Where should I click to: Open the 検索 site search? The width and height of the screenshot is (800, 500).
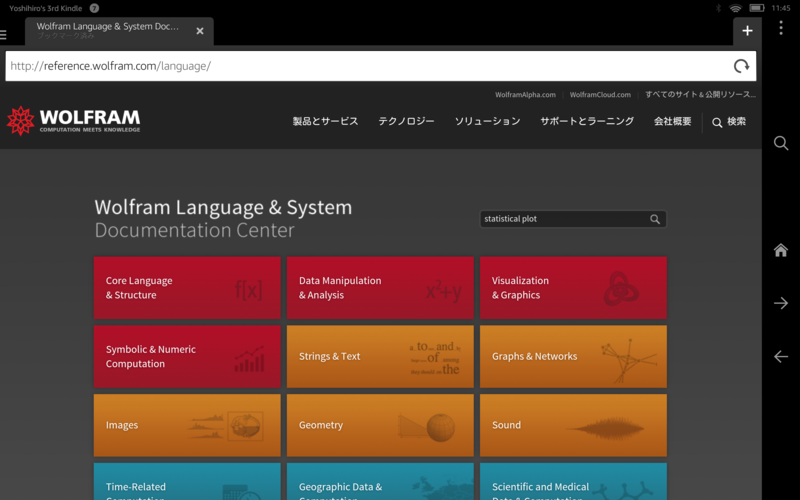pos(729,122)
